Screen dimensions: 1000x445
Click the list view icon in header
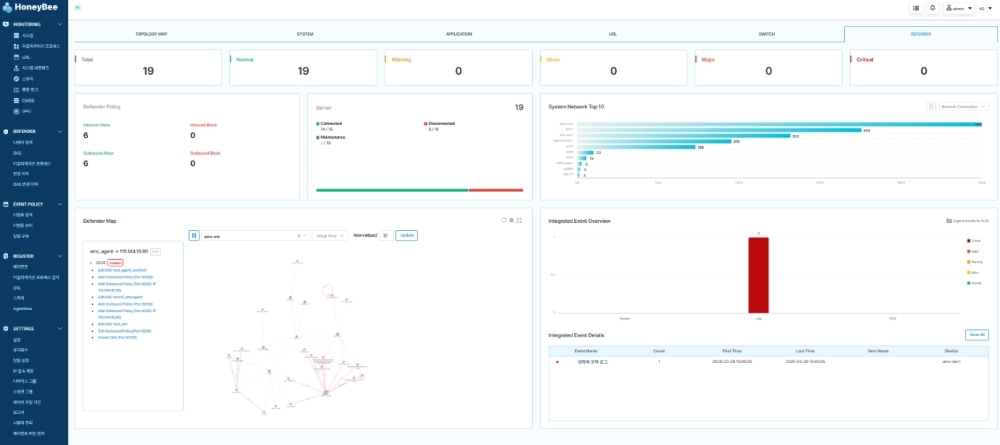point(916,7)
